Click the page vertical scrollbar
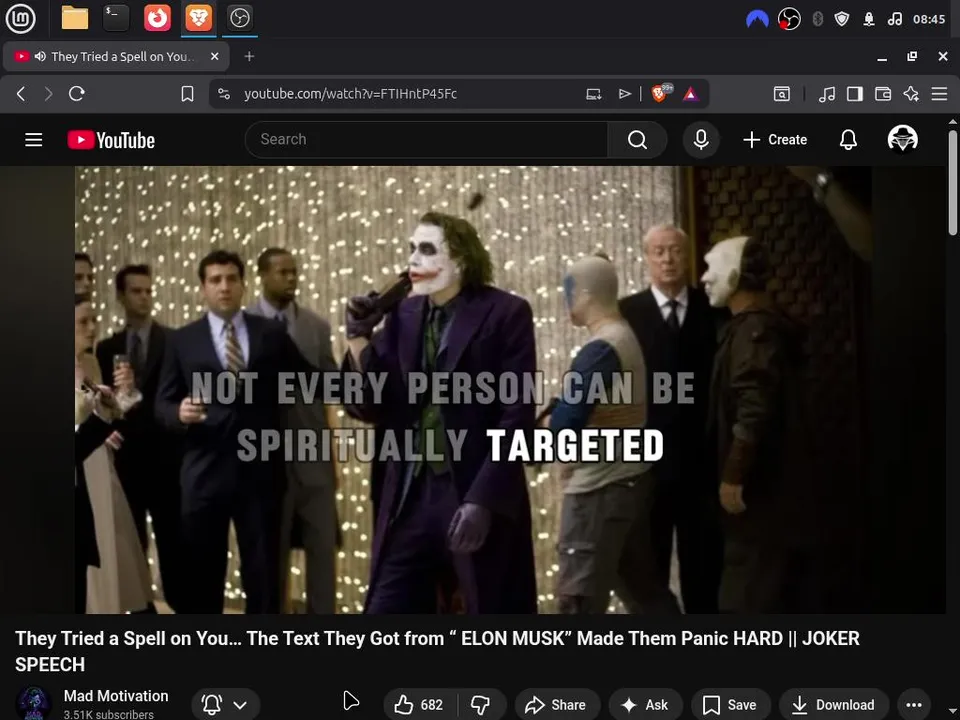 tap(953, 181)
